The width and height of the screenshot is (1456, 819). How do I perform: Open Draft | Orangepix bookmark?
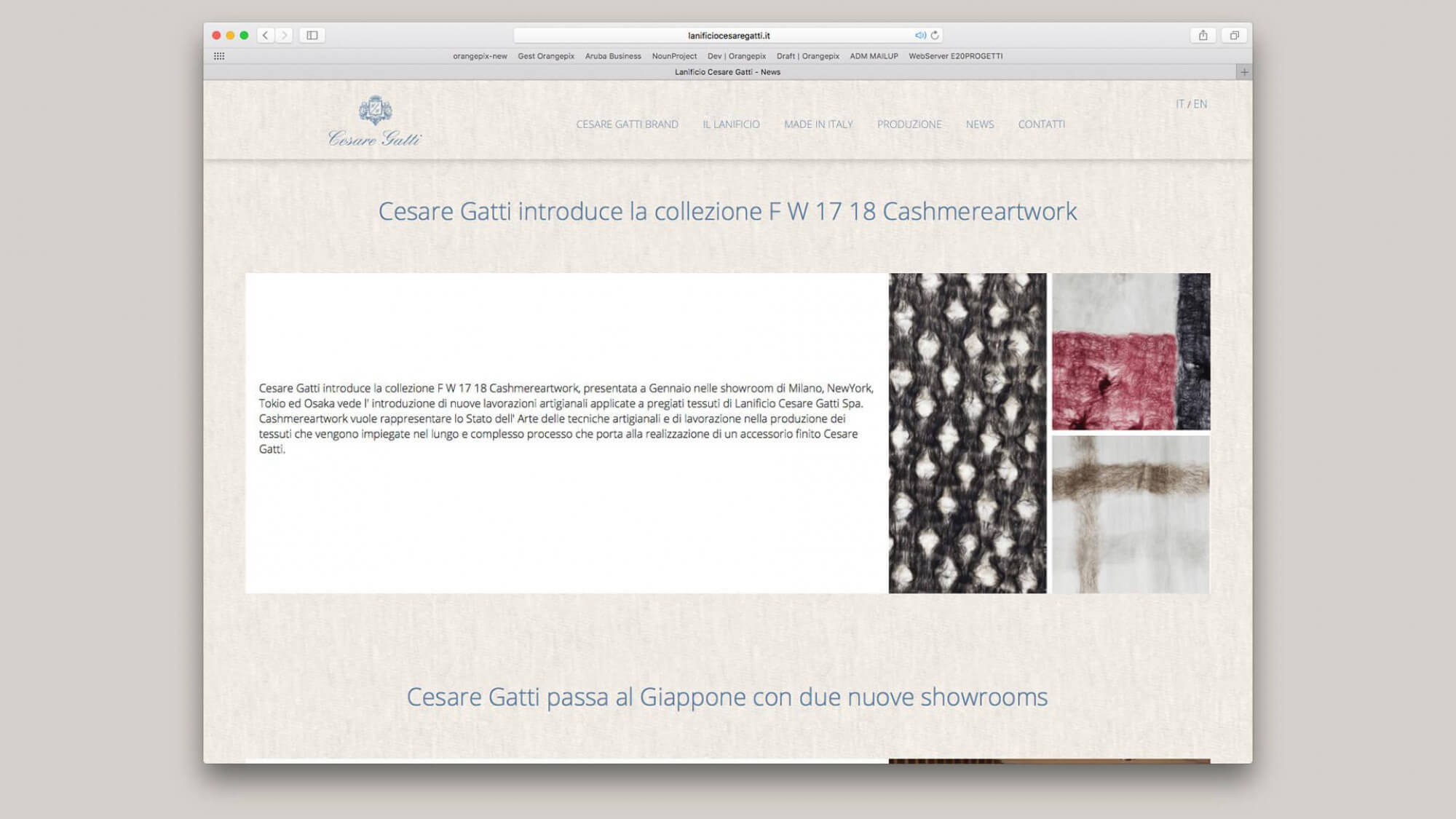click(808, 56)
